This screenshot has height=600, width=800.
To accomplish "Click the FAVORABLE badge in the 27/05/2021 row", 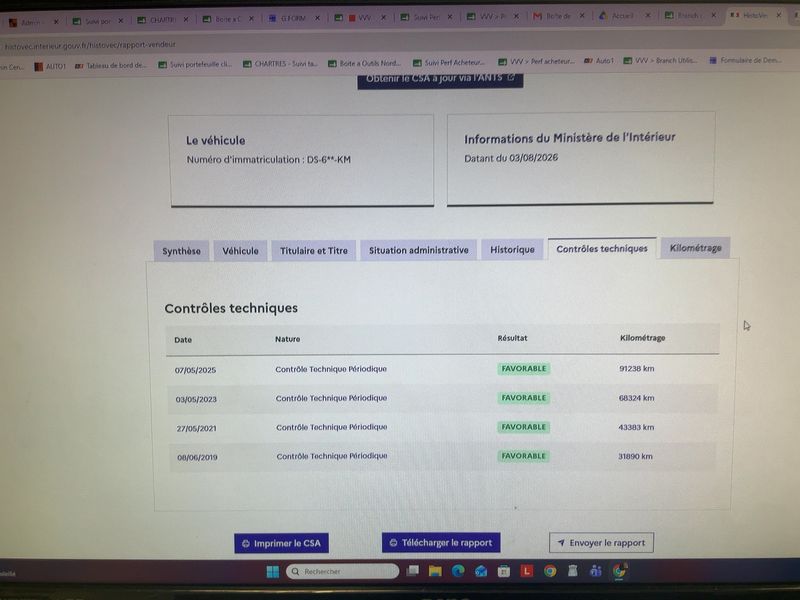I will click(x=523, y=427).
